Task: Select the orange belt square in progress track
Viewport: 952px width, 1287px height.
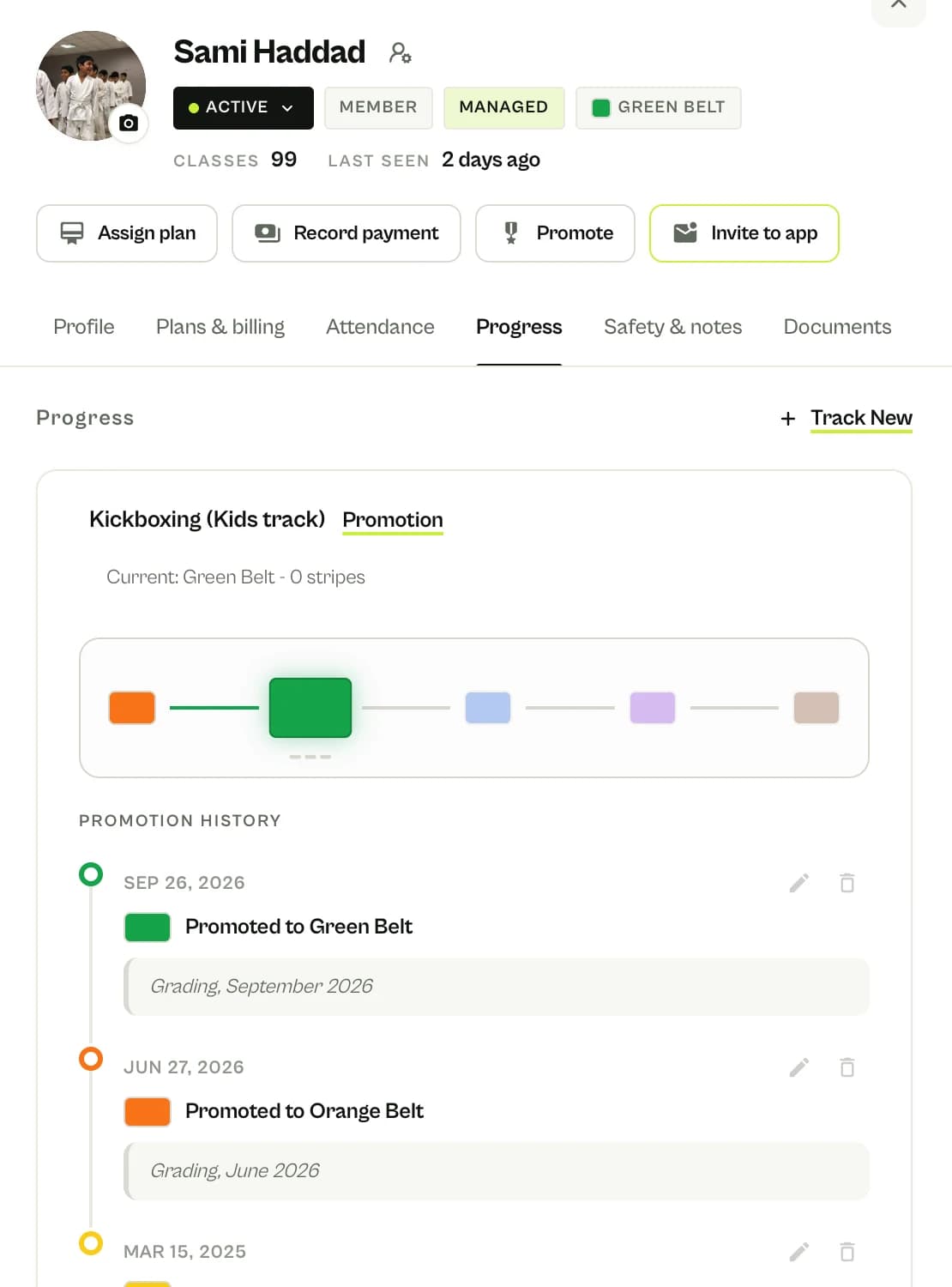Action: point(132,708)
